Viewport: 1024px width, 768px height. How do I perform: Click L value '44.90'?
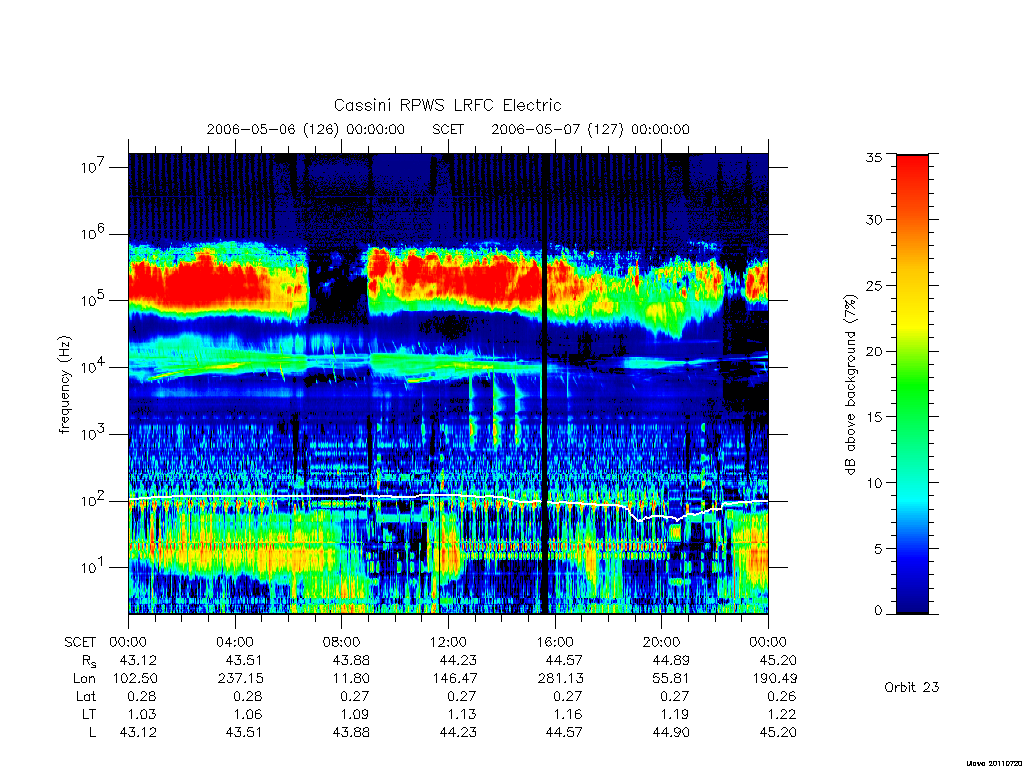point(671,733)
